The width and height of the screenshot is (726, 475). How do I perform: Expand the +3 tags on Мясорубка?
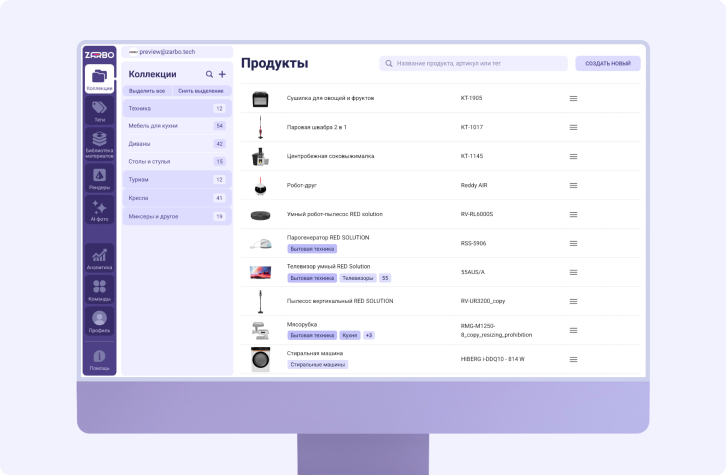[368, 336]
